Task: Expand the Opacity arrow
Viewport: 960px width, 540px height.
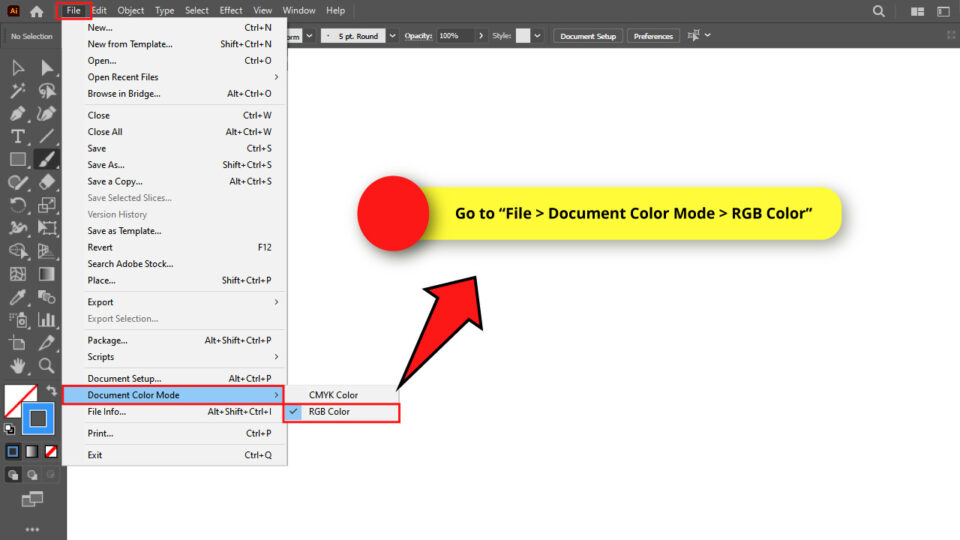Action: [x=481, y=36]
